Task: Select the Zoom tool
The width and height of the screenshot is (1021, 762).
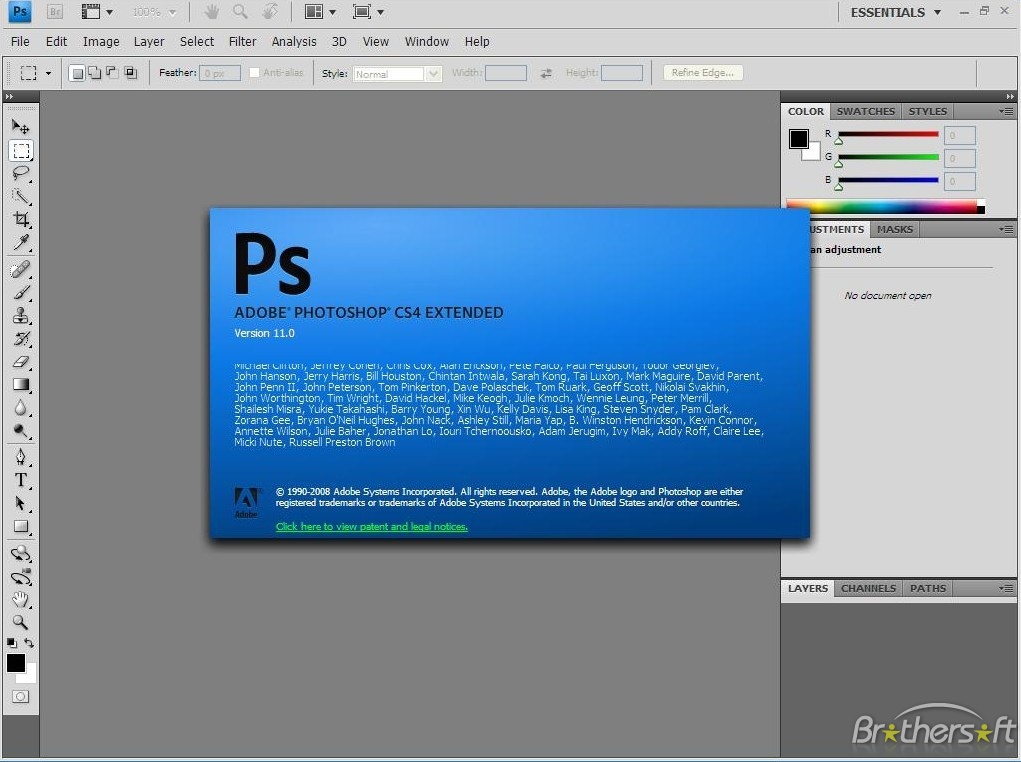Action: tap(21, 621)
